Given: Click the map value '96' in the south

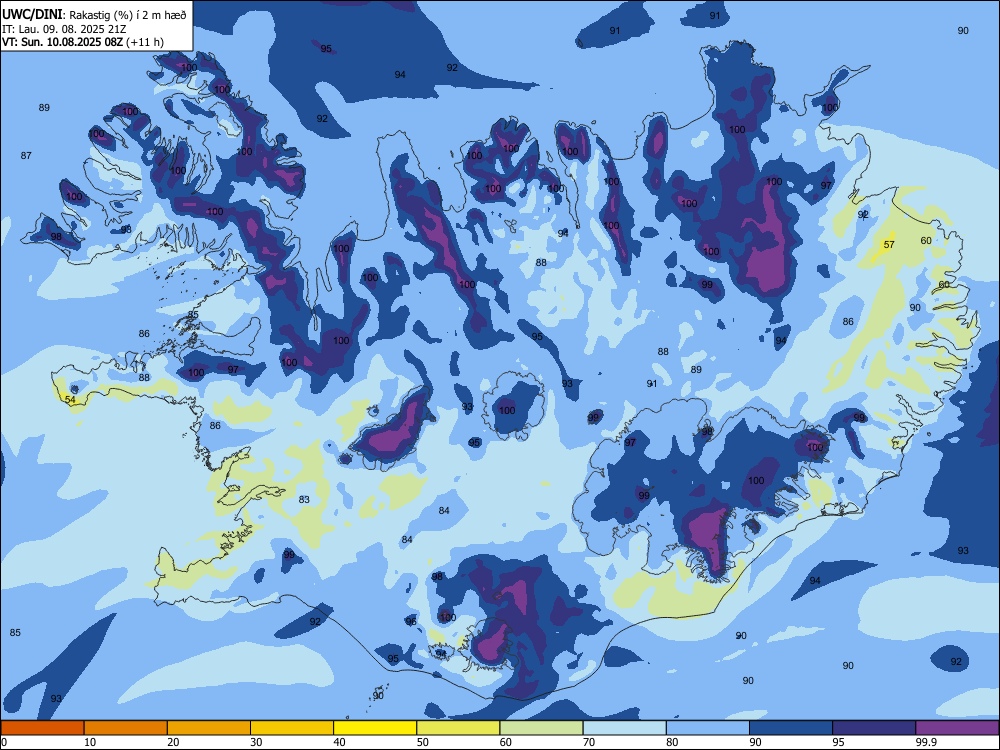Looking at the screenshot, I should point(411,622).
